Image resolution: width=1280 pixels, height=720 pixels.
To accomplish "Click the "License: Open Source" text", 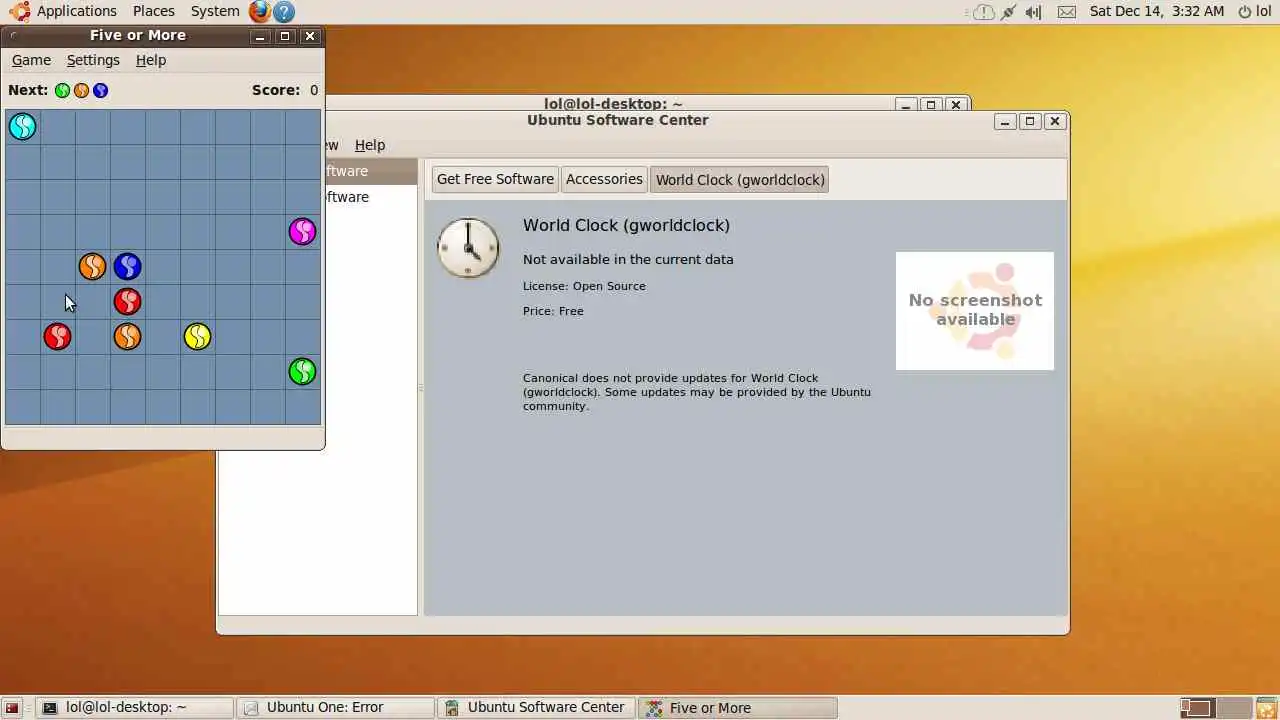I will point(584,286).
